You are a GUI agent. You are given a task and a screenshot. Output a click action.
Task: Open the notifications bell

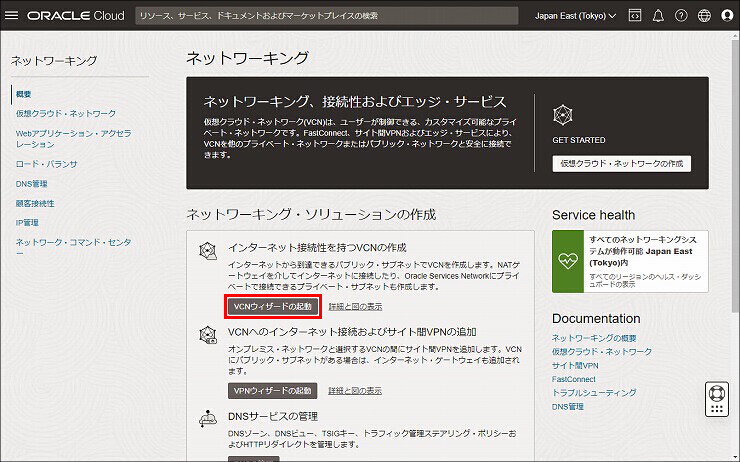pyautogui.click(x=658, y=16)
